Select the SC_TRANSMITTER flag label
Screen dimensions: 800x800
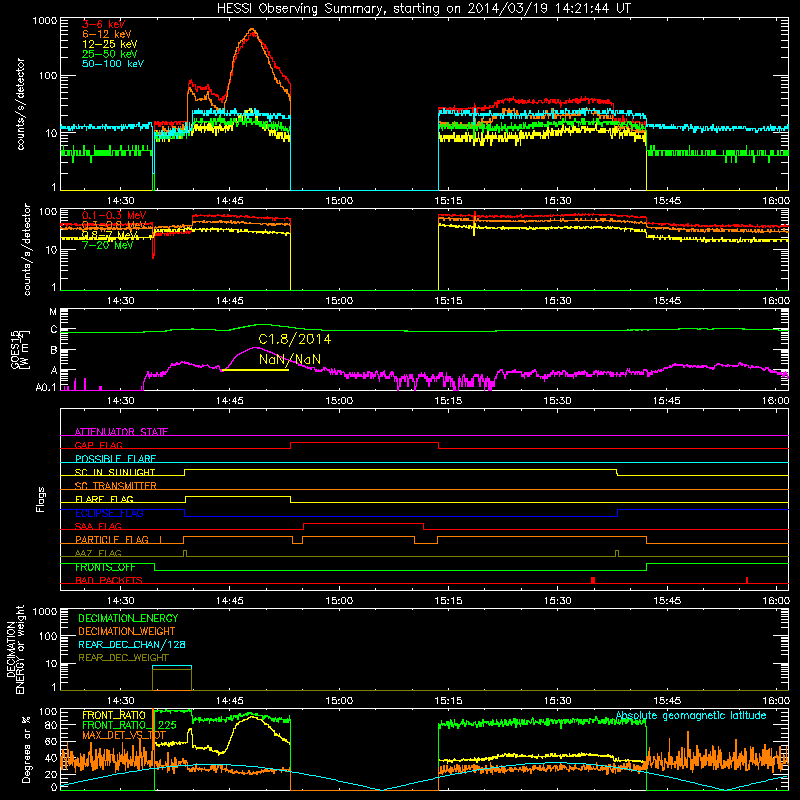coord(115,486)
